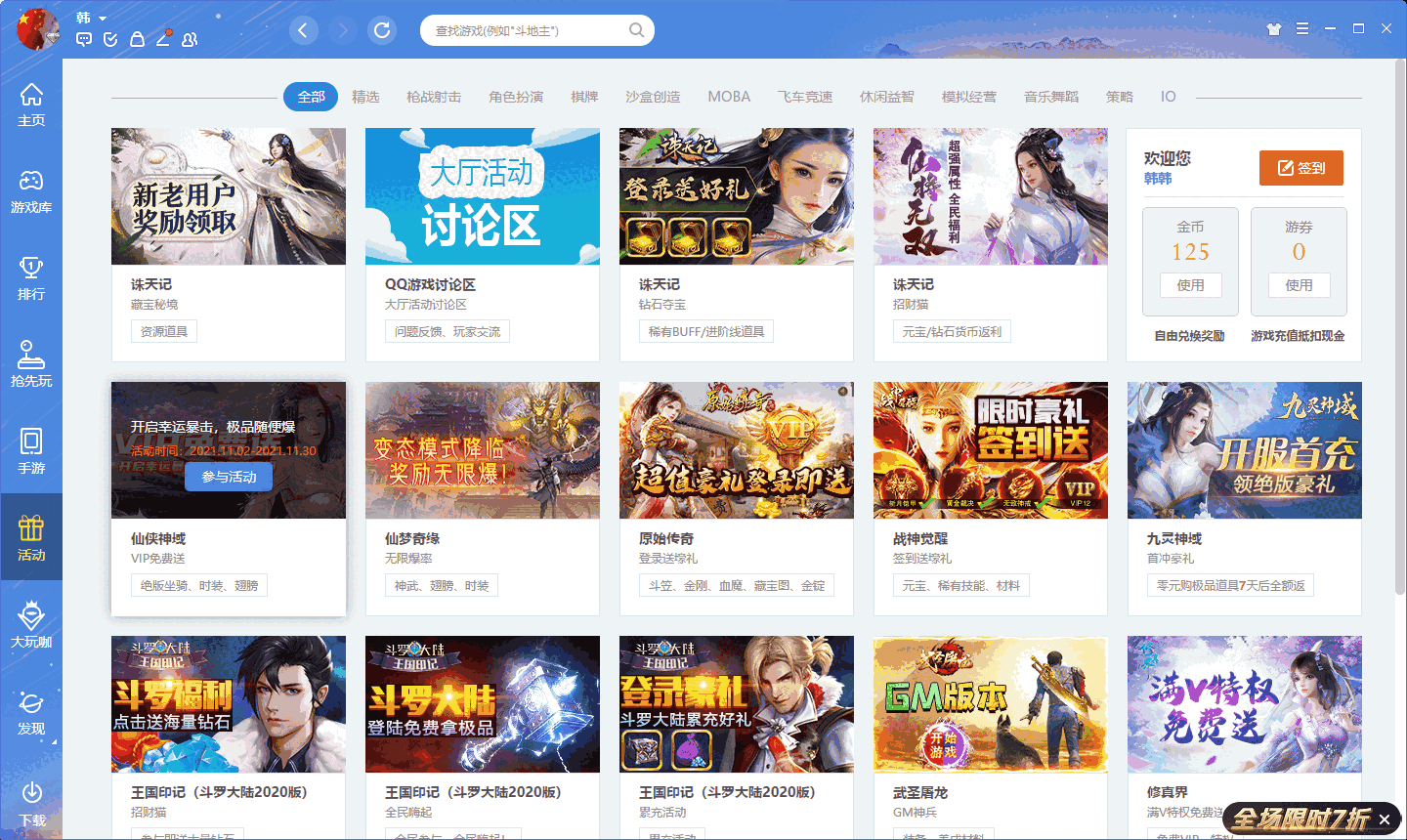
Task: Change theme via the shirt skin icon
Action: [1273, 30]
